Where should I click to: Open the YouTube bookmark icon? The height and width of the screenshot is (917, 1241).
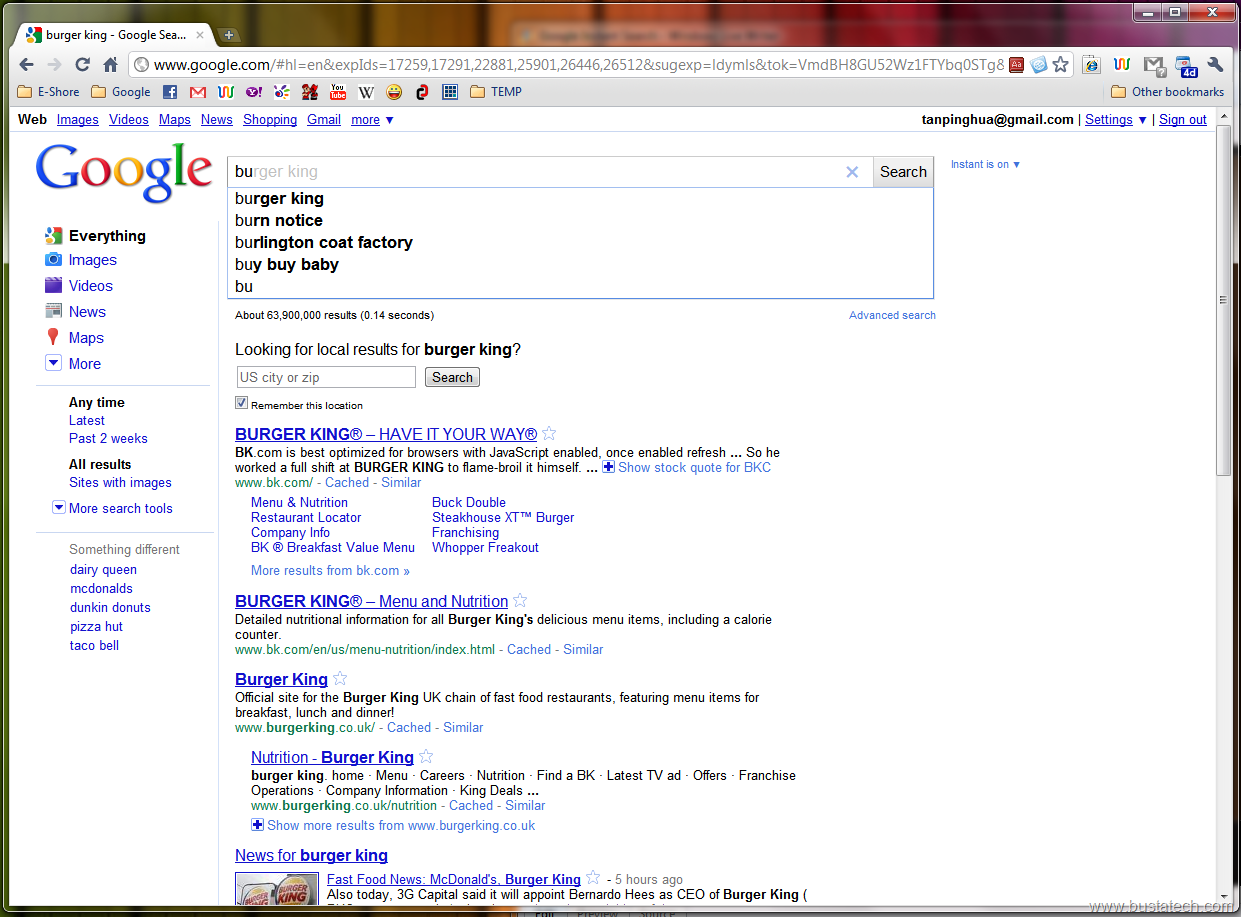338,92
